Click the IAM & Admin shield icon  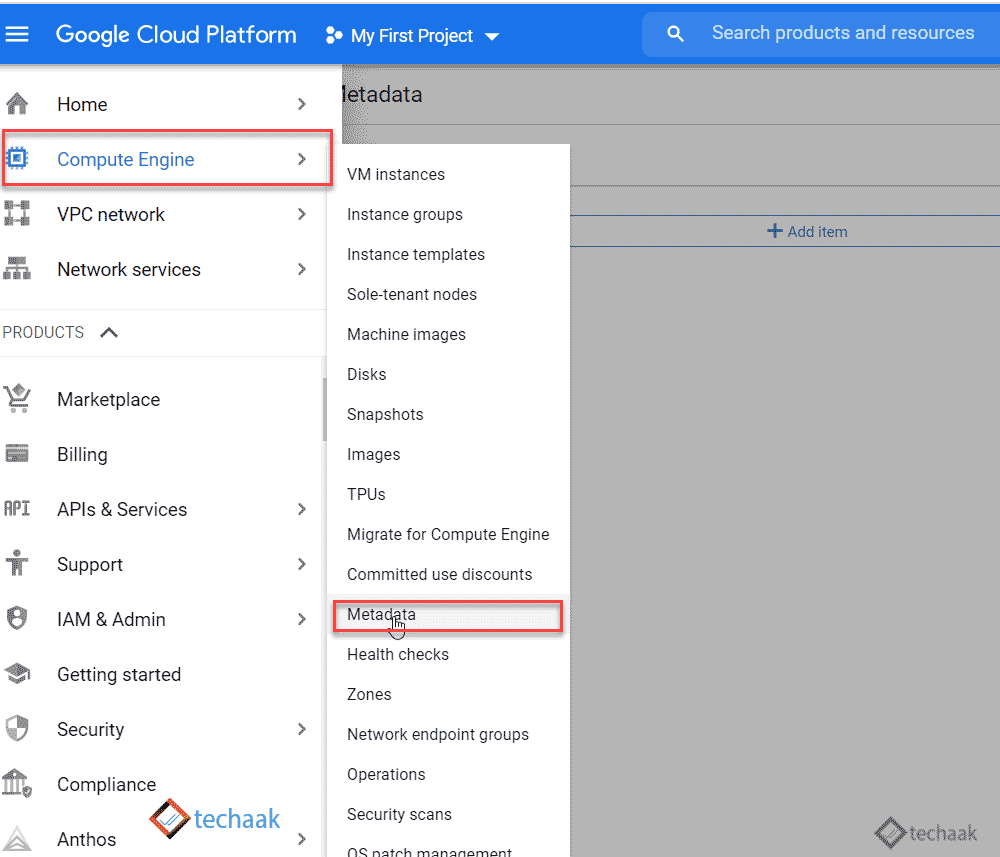click(17, 618)
